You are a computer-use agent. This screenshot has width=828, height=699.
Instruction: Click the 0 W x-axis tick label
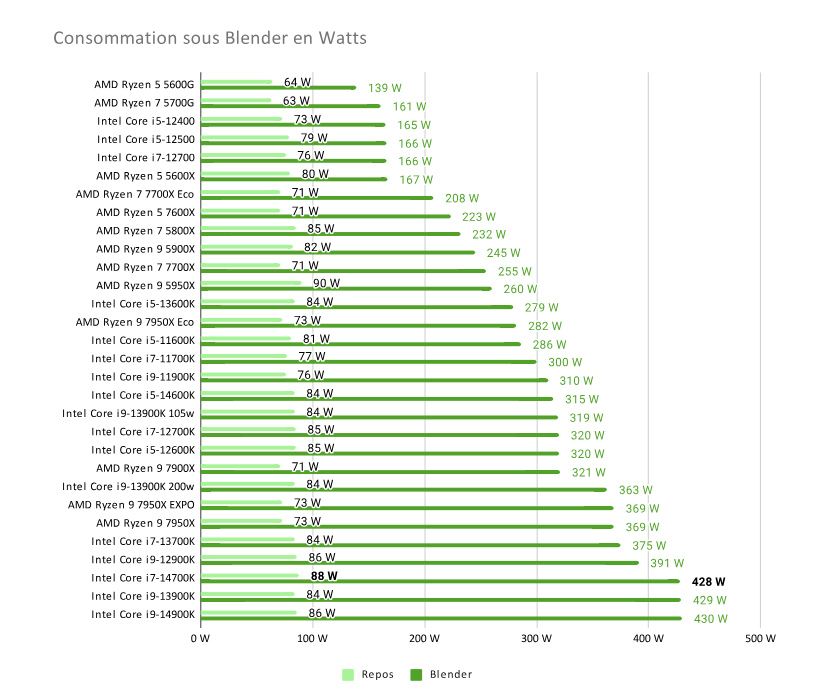(x=201, y=637)
